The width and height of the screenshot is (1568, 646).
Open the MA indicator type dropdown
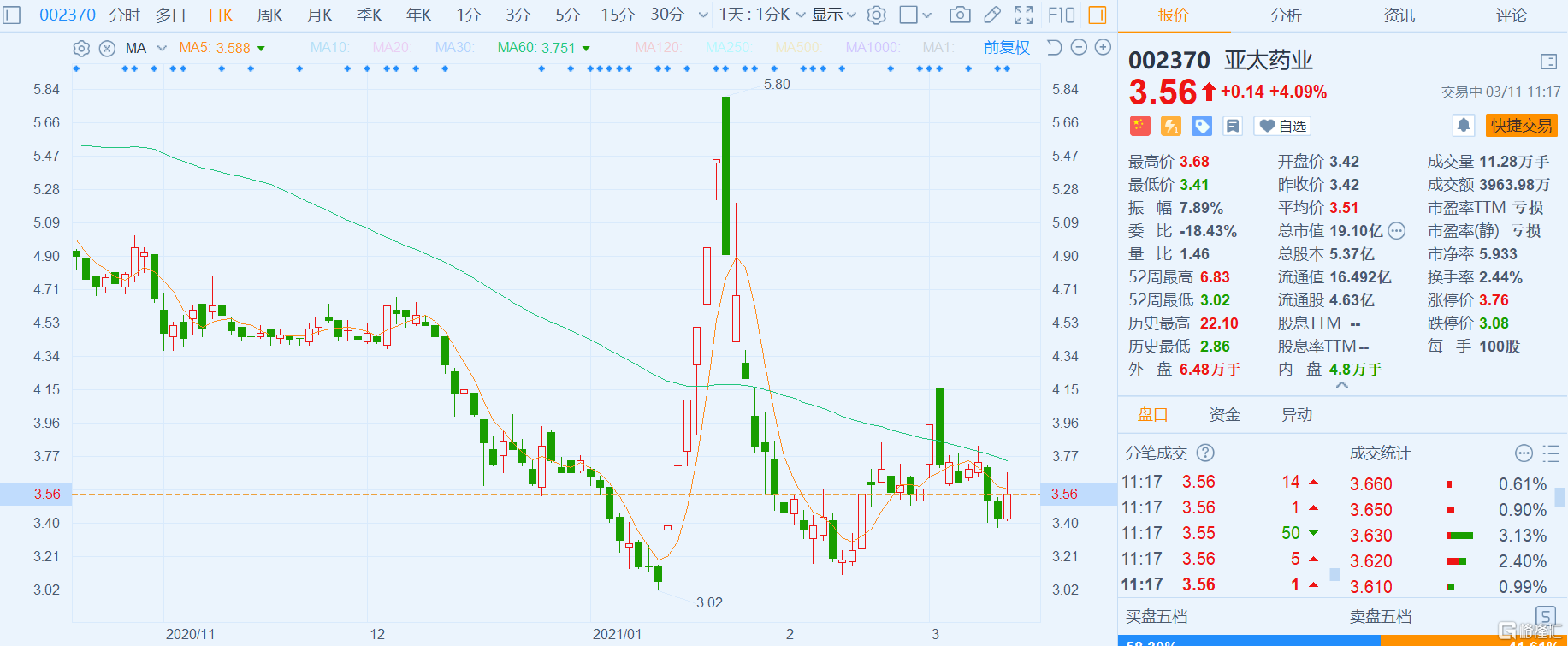click(162, 48)
